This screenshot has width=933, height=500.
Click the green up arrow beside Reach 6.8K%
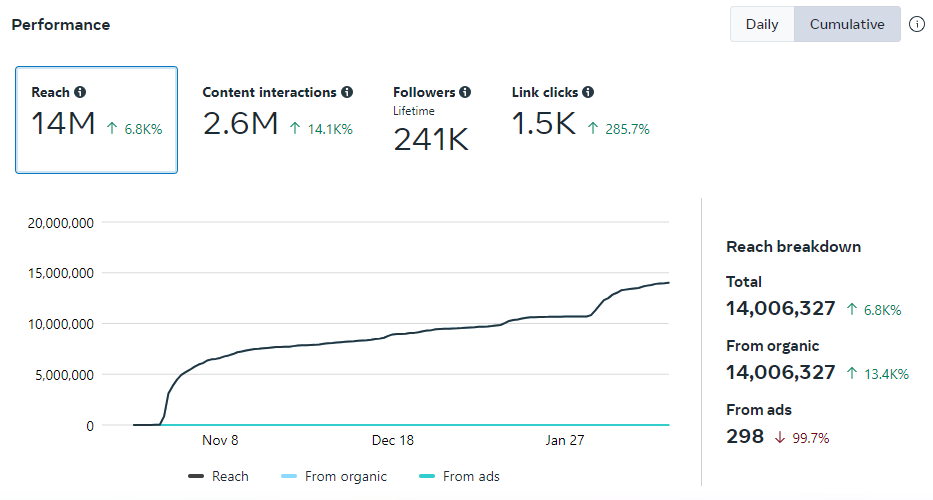click(x=113, y=129)
